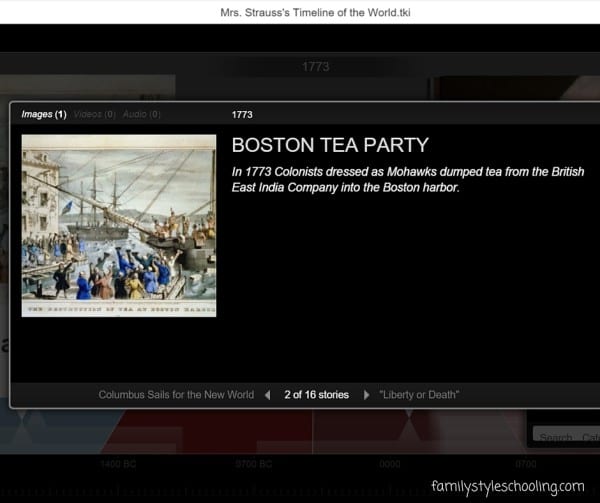Select the BOSTON TEA PARTY title
The width and height of the screenshot is (600, 503).
pos(330,145)
